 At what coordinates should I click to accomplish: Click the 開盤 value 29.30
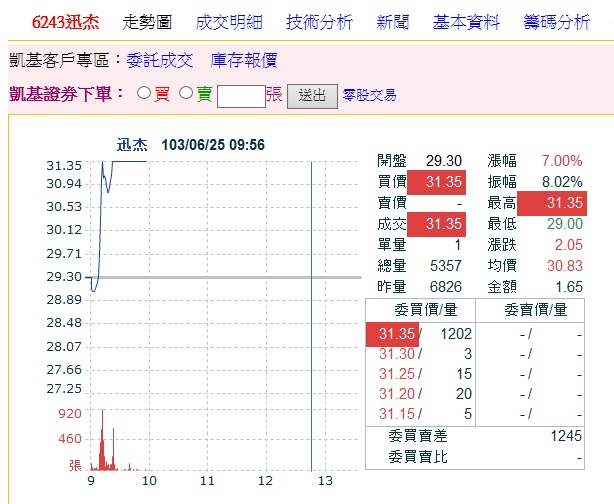pos(444,161)
